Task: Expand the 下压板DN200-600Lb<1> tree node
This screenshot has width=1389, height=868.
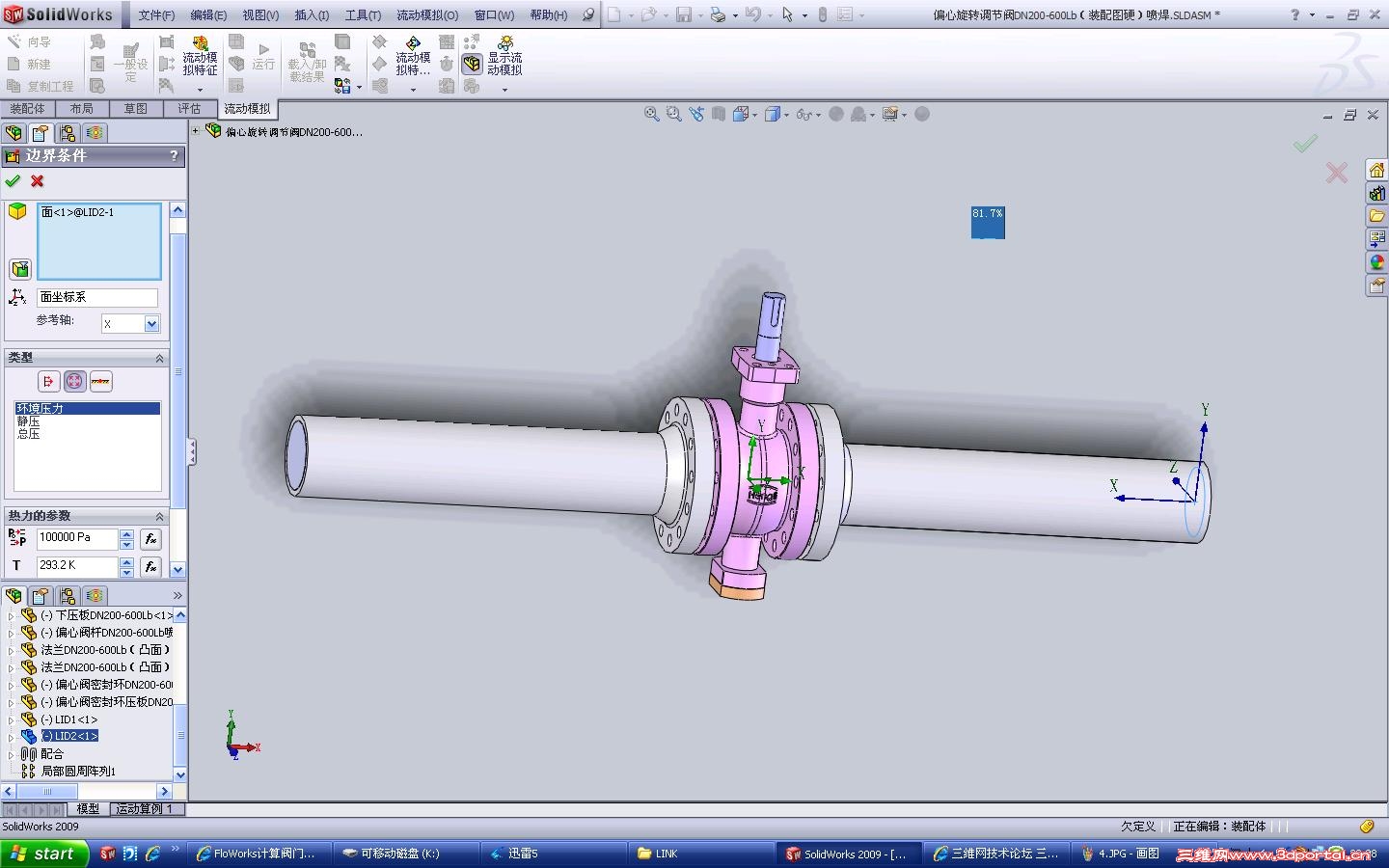Action: coord(11,615)
